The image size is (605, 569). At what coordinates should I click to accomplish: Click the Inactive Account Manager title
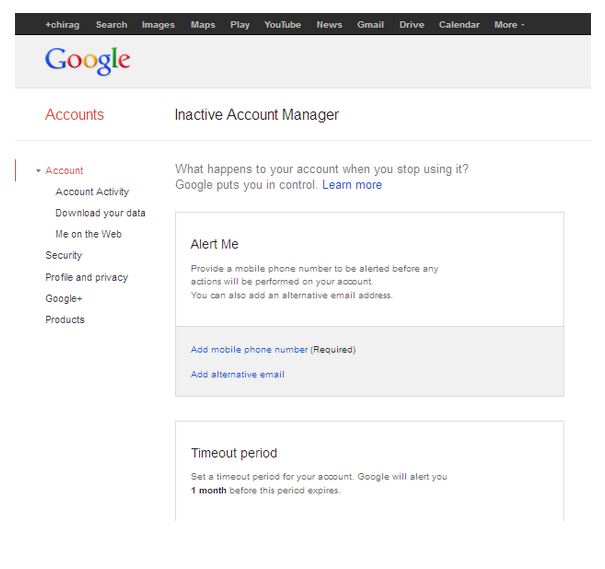pos(257,115)
